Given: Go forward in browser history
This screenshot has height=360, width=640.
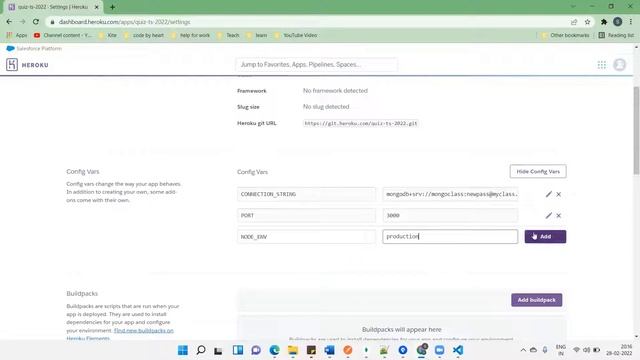Looking at the screenshot, I should coord(22,22).
